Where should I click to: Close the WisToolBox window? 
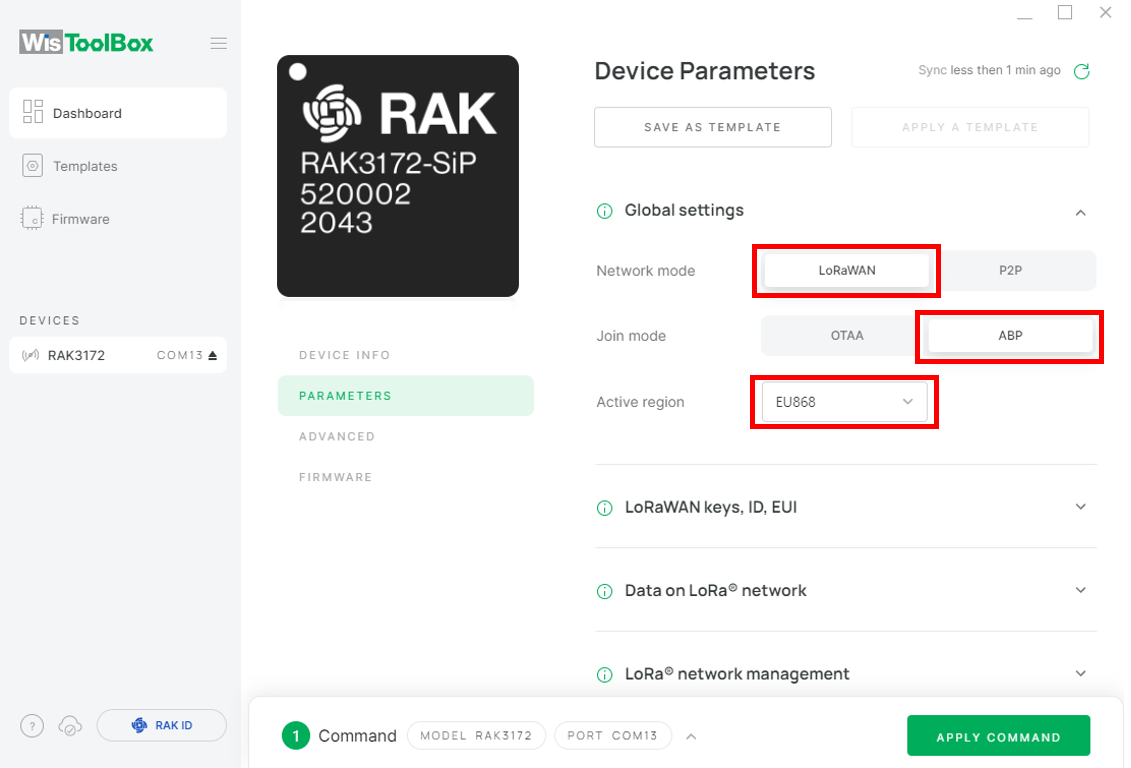pyautogui.click(x=1105, y=12)
